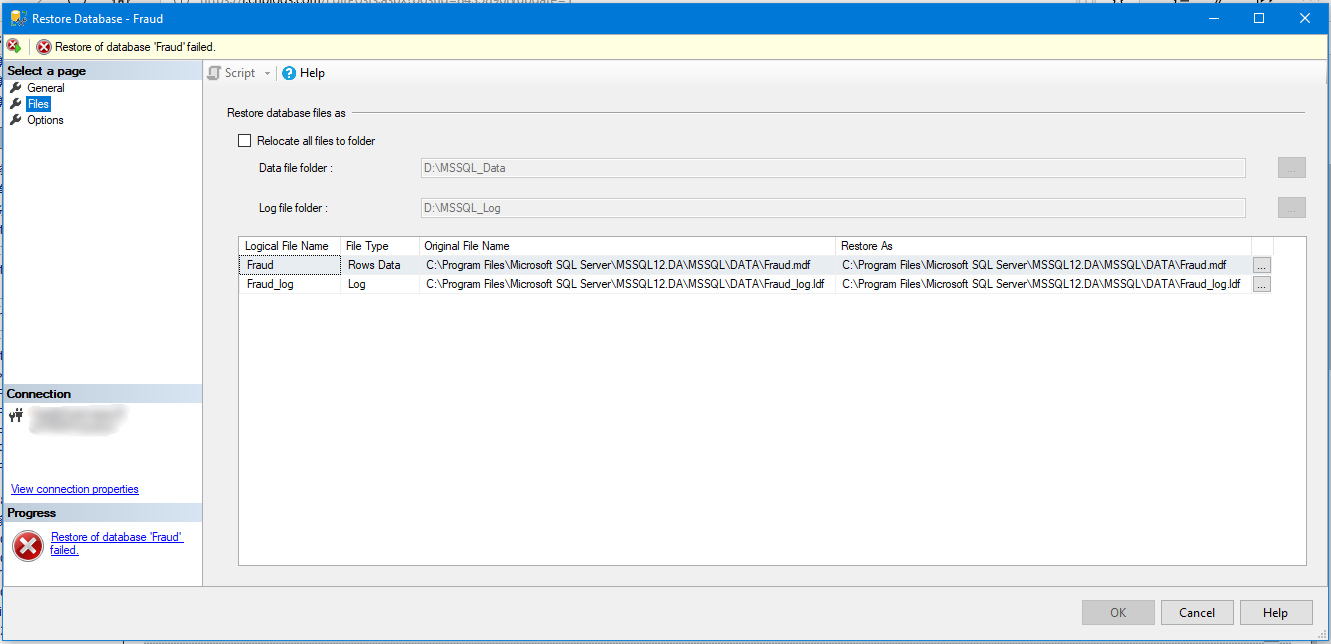This screenshot has height=644, width=1331.
Task: Click the red failure icon in Progress
Action: [x=28, y=545]
